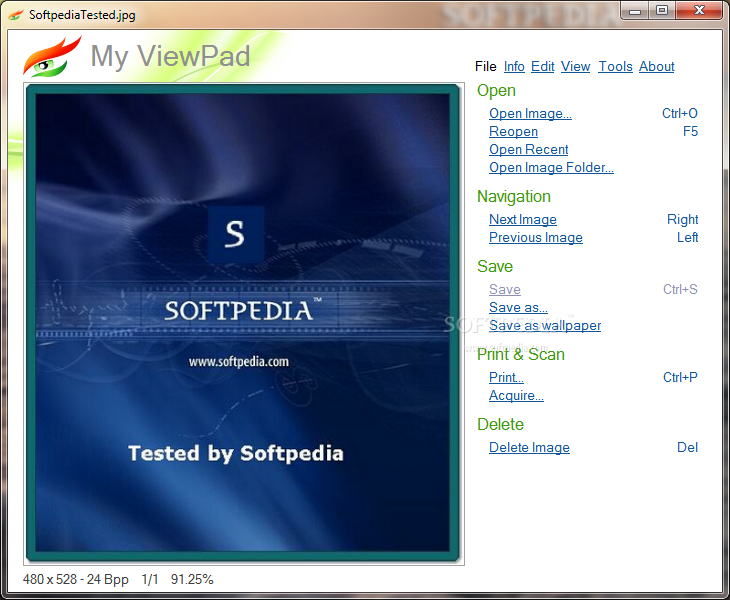Open the Tools menu
The width and height of the screenshot is (730, 600).
[615, 67]
